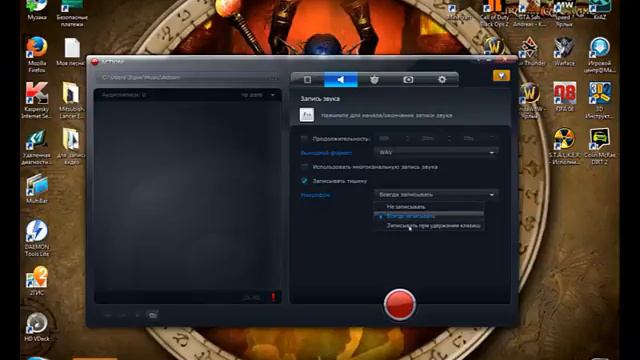Launch War Thunder from desktop
The height and width of the screenshot is (360, 640).
pos(531,51)
